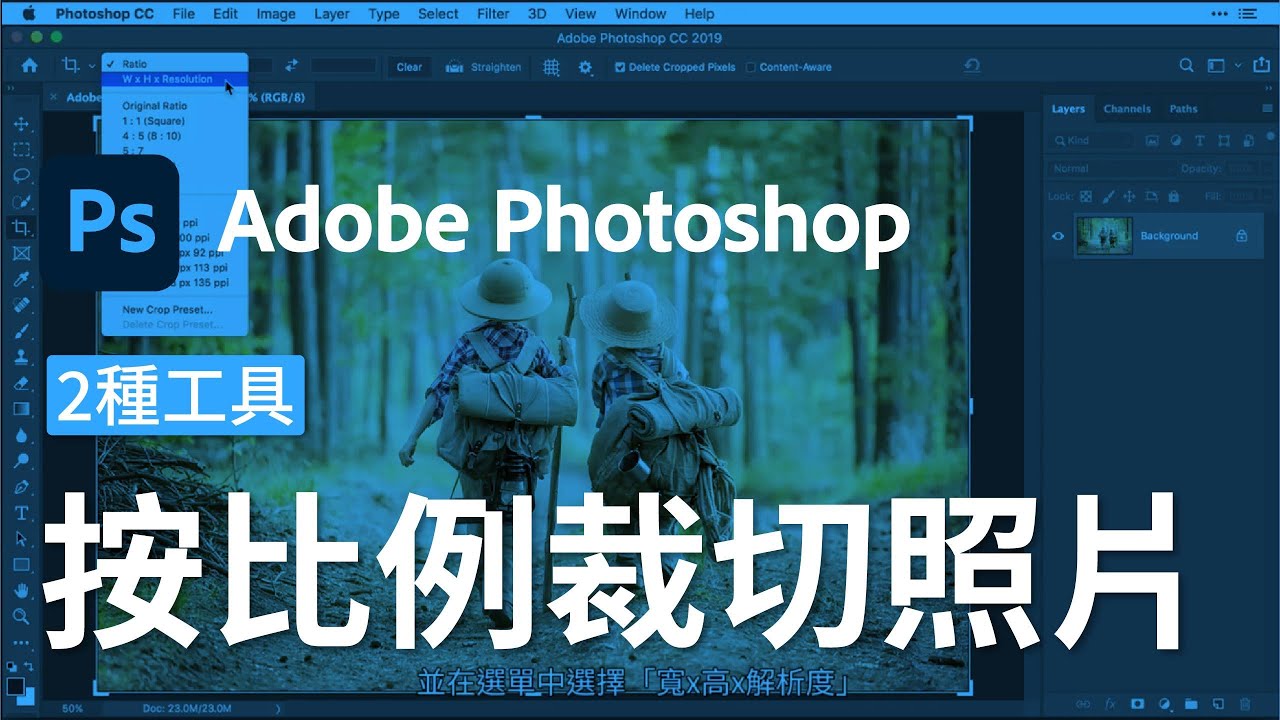Toggle smart object filter icon
1280x720 pixels.
[1247, 141]
